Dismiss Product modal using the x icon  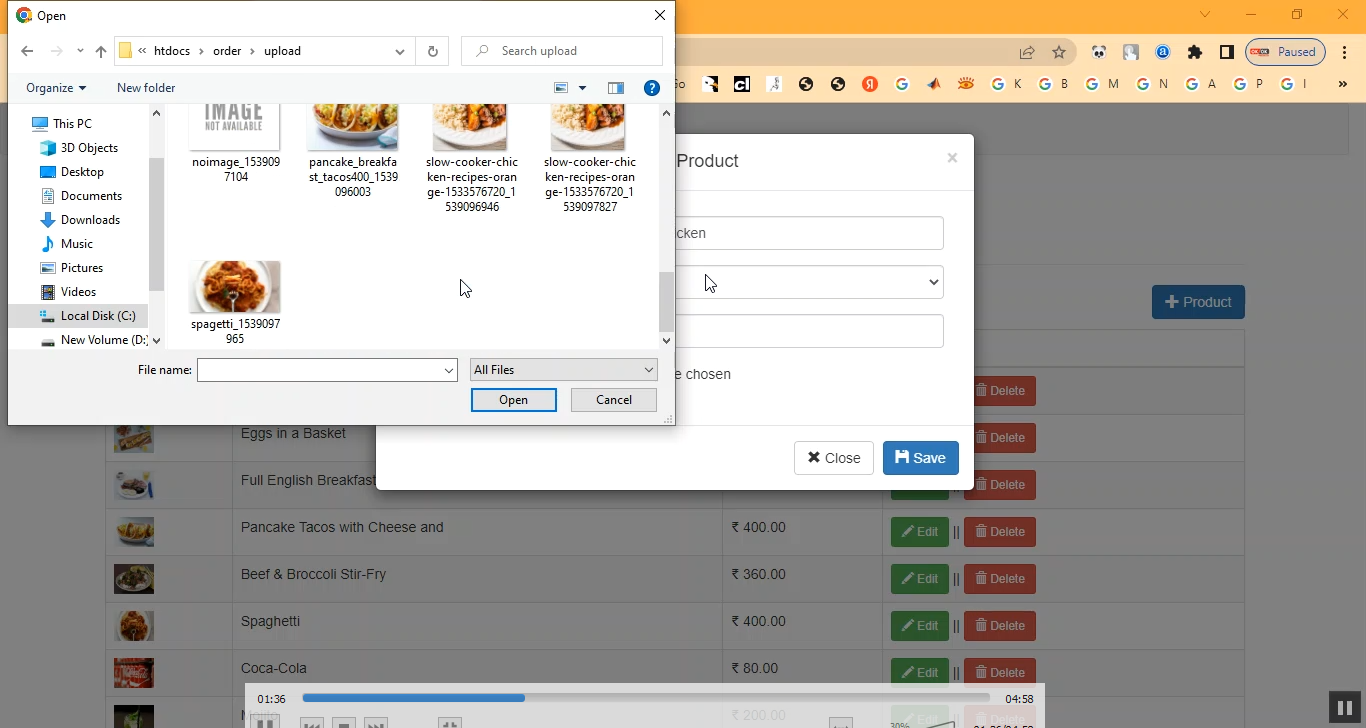[952, 158]
